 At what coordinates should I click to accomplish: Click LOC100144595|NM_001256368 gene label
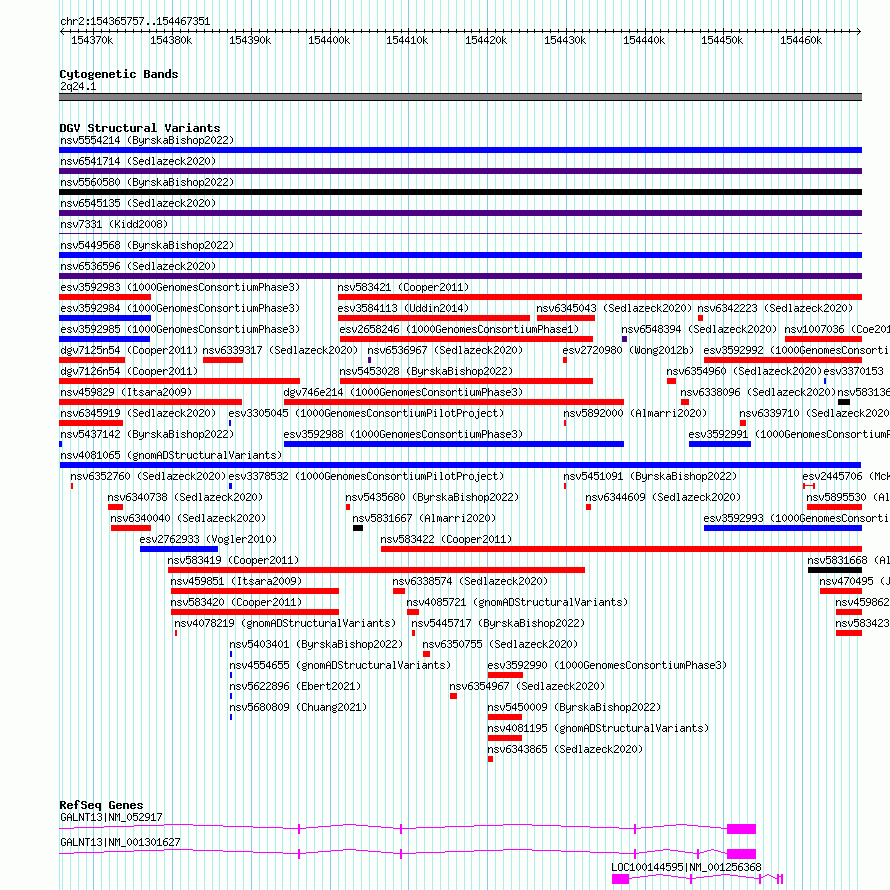point(686,867)
